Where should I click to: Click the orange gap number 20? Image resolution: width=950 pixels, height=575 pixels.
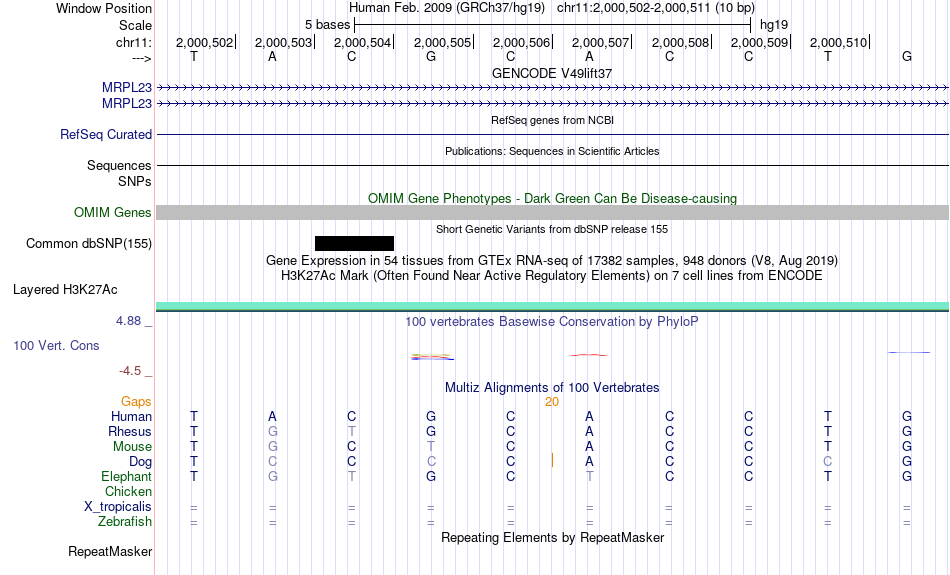(551, 402)
